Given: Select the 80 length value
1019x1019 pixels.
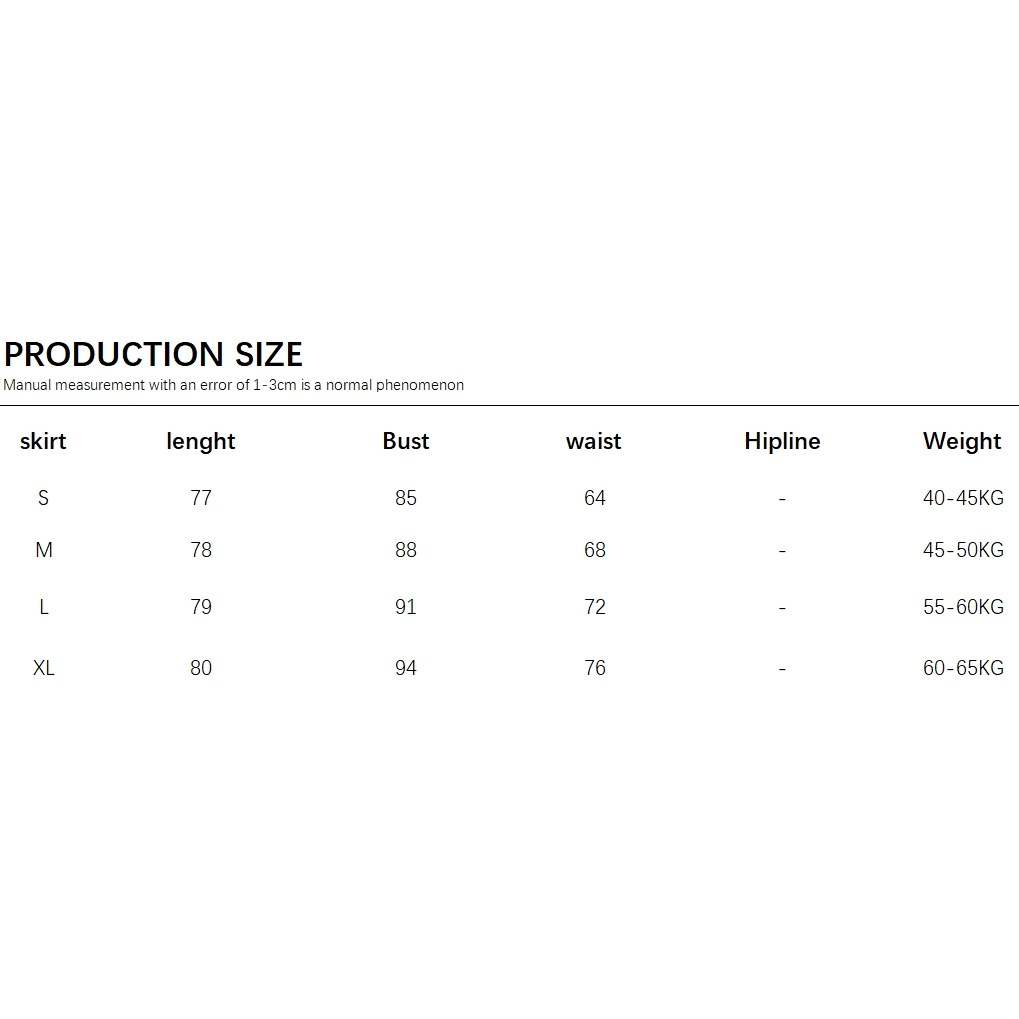Looking at the screenshot, I should click(201, 668).
